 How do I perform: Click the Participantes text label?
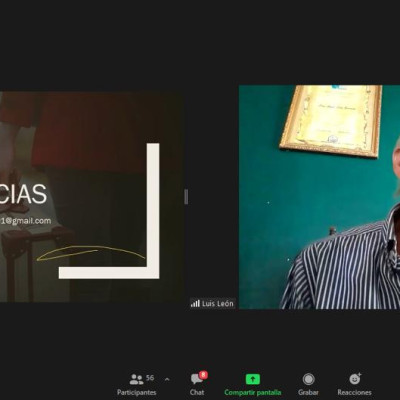(136, 393)
